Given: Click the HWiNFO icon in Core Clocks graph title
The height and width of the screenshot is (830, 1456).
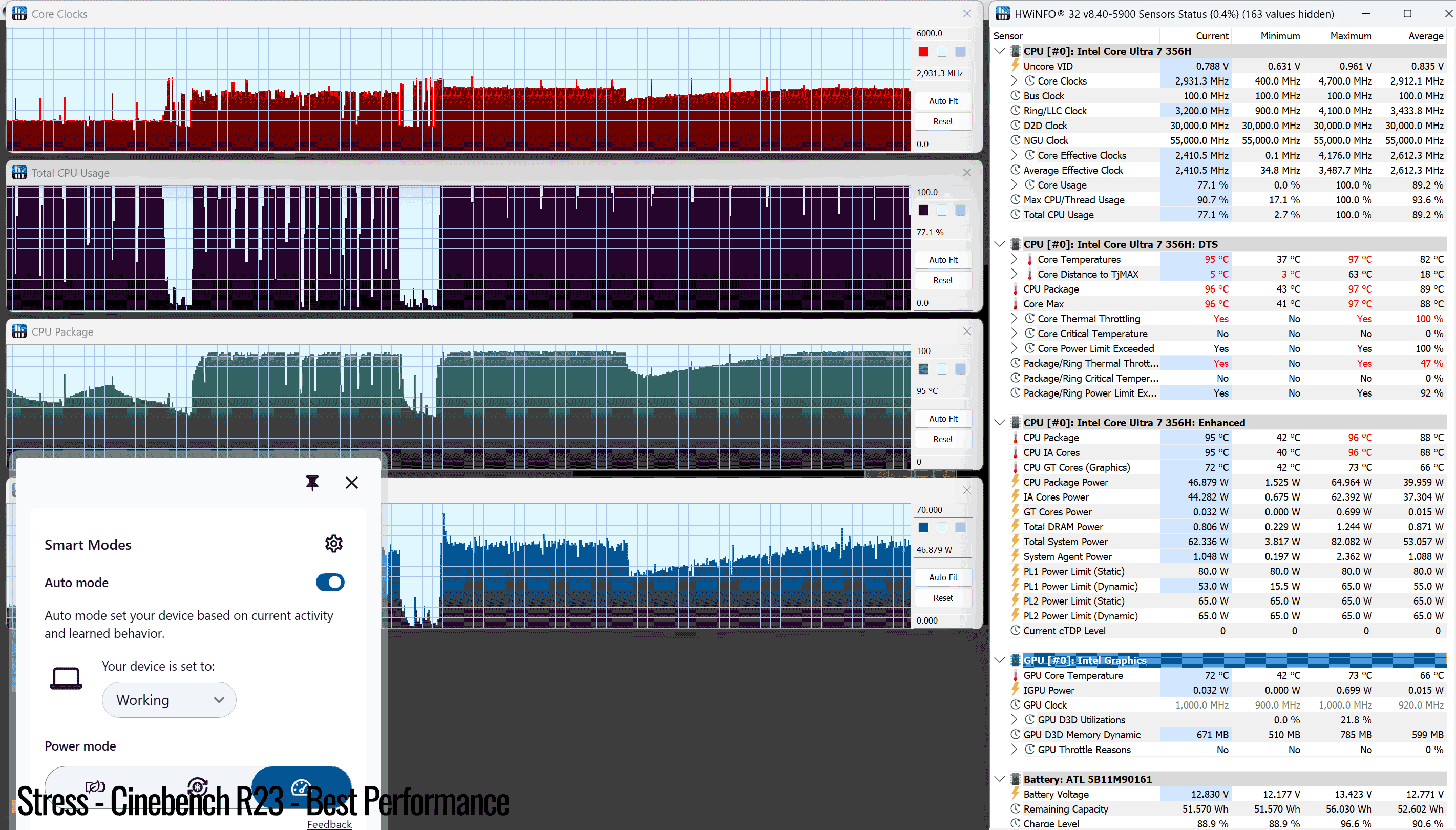Looking at the screenshot, I should [19, 14].
